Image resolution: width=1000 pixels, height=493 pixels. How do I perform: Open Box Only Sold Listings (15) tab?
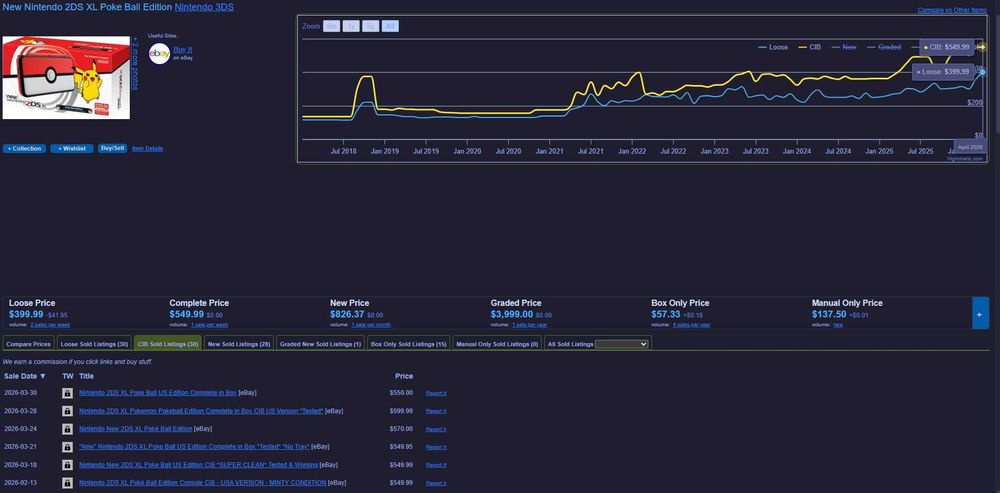click(409, 344)
